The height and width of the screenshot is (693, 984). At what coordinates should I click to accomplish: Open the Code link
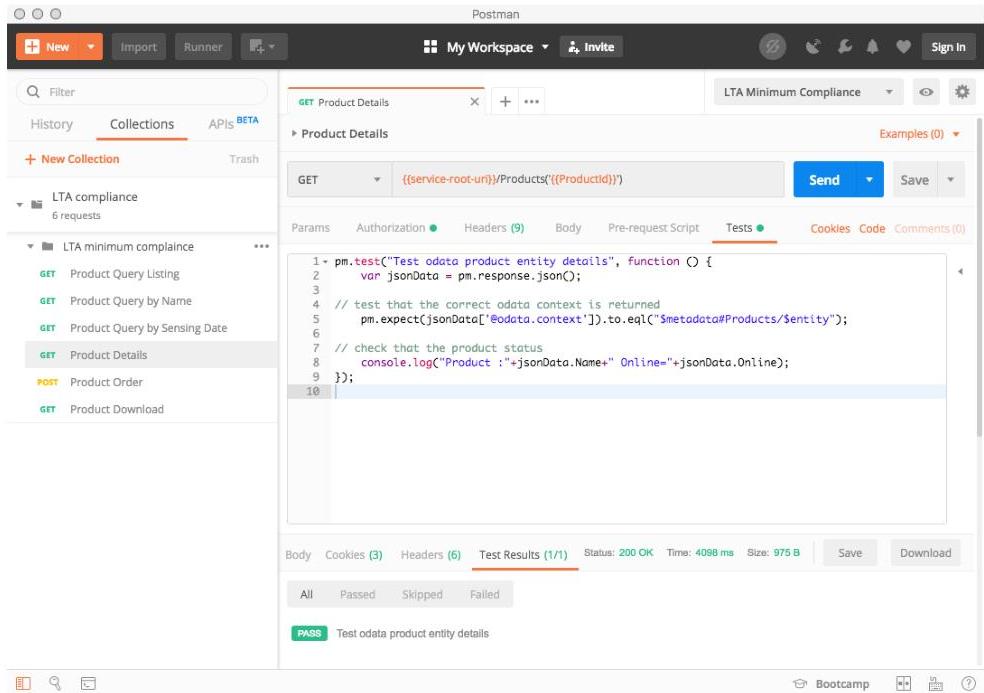click(x=872, y=228)
